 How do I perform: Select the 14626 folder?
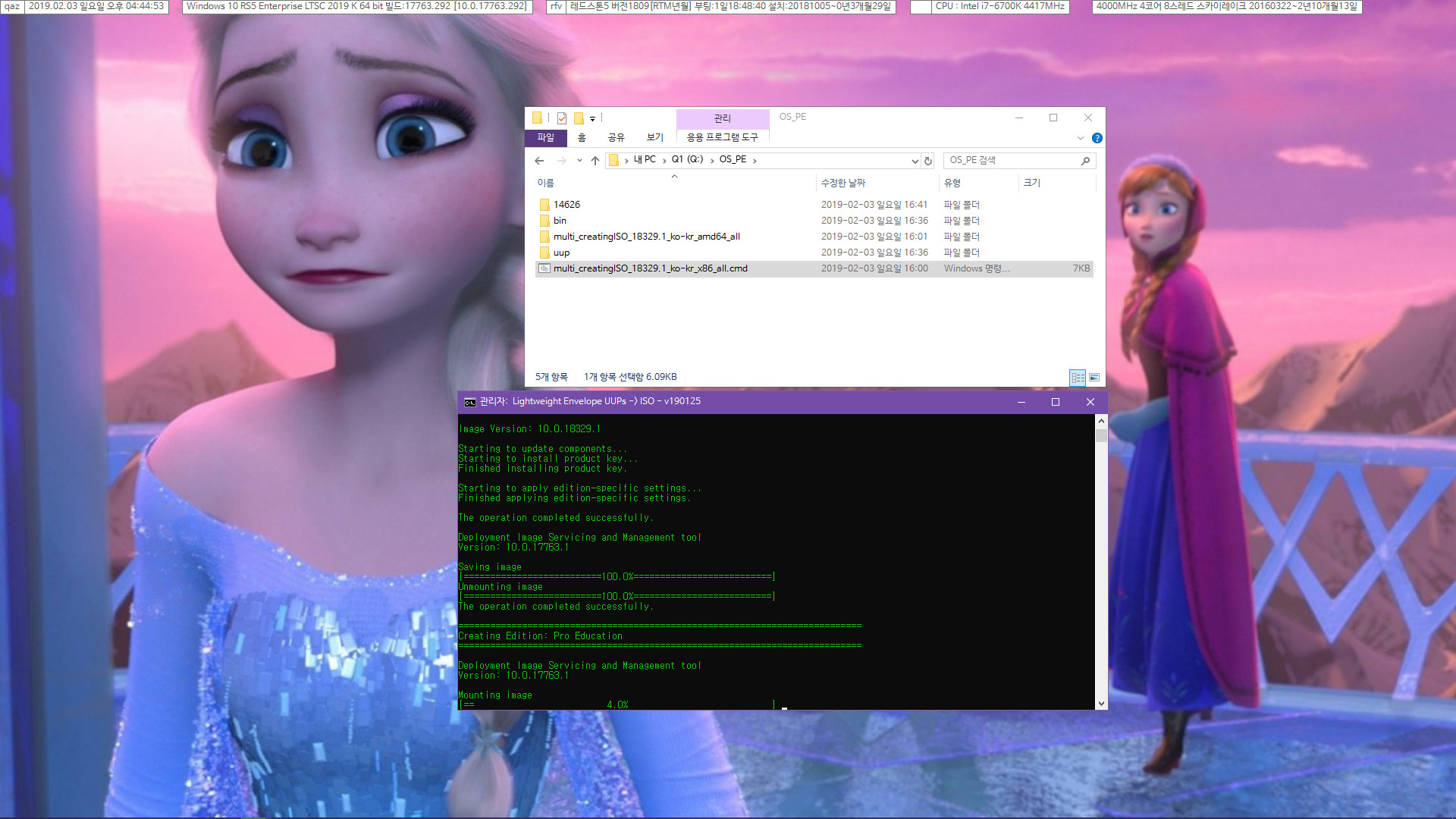[566, 205]
